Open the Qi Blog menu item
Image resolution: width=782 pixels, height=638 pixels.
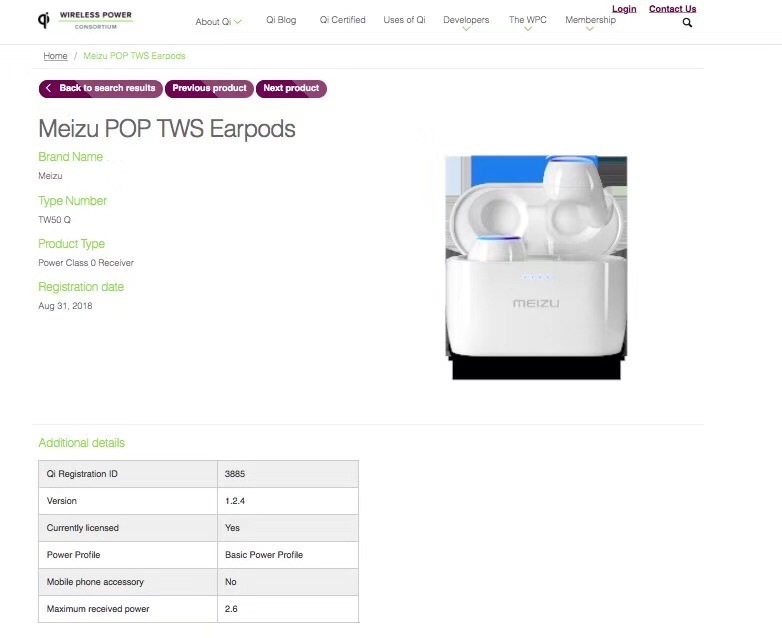coord(281,20)
